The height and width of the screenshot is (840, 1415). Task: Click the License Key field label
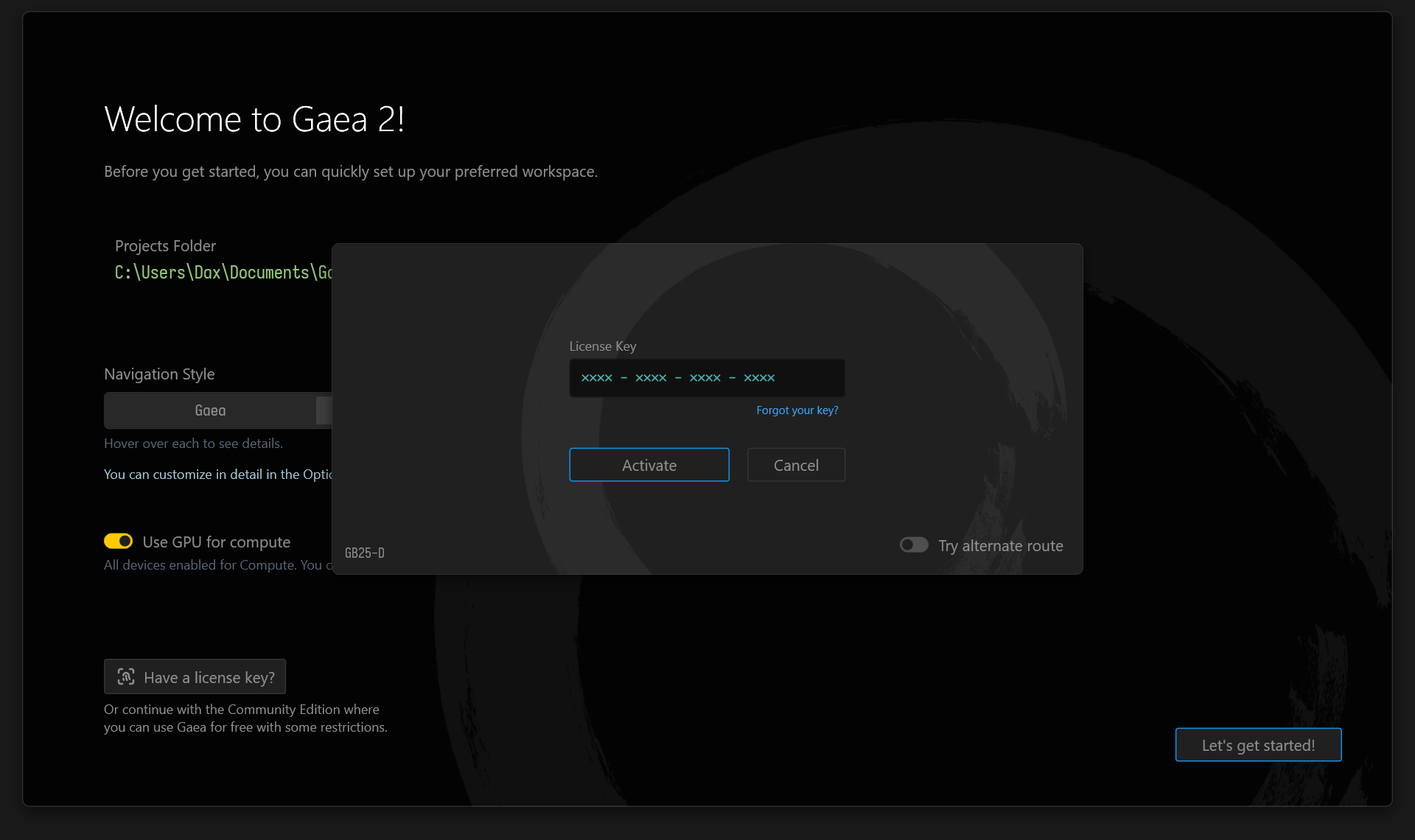tap(602, 346)
